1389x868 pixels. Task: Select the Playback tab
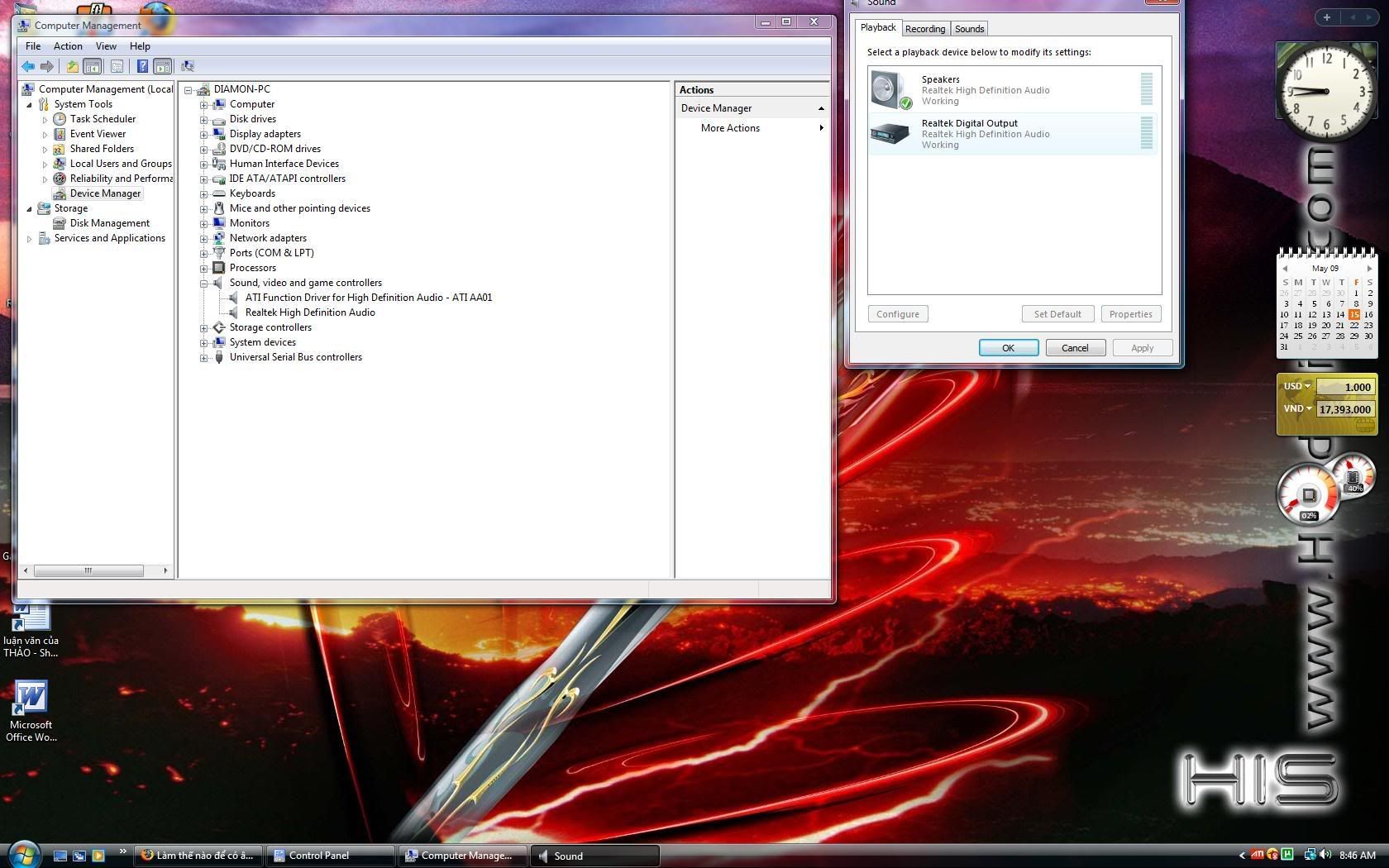tap(878, 27)
